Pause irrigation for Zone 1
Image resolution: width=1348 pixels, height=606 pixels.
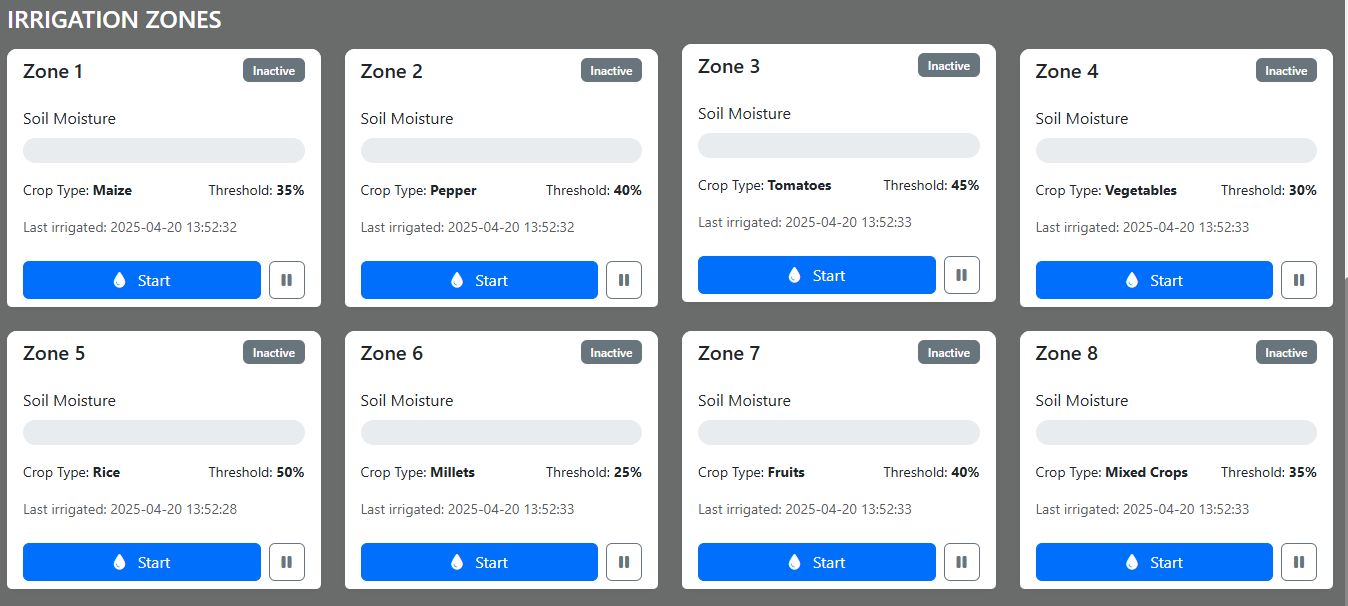tap(287, 280)
